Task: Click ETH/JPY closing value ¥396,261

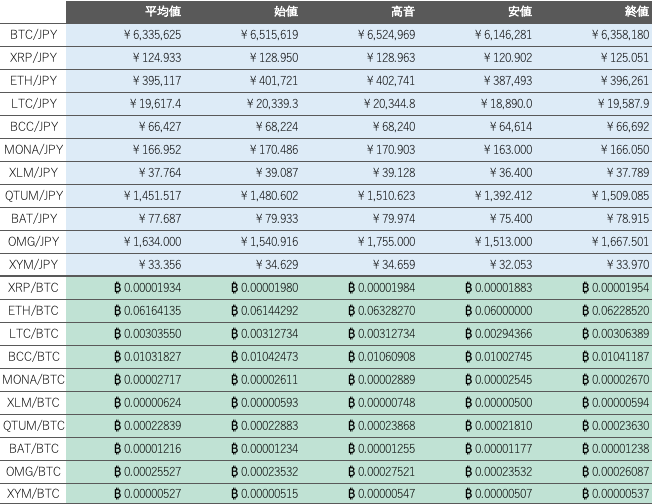Action: (625, 80)
